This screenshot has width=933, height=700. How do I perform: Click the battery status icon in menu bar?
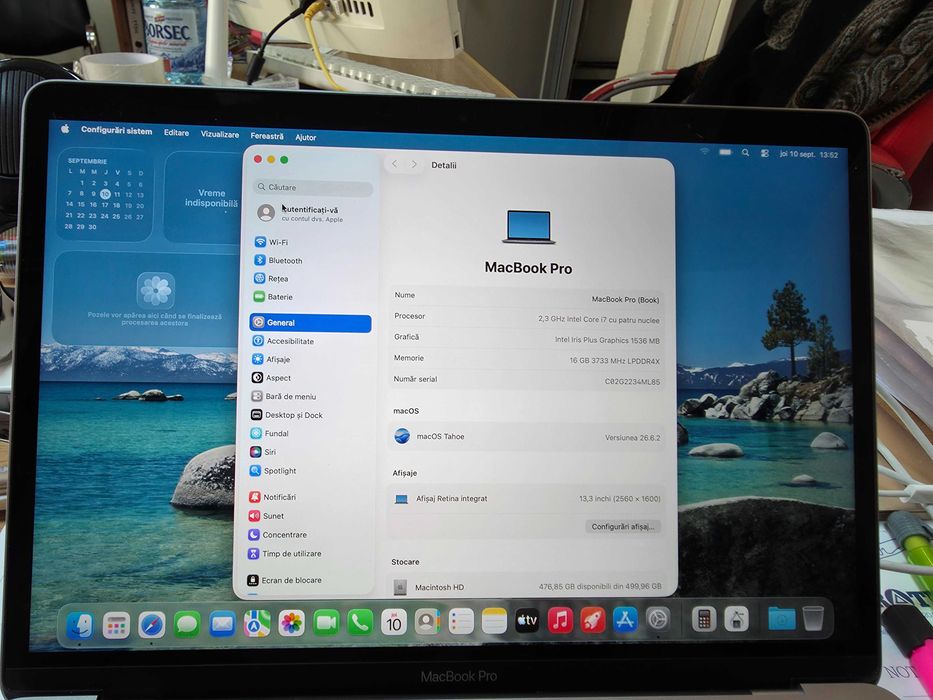coord(725,152)
